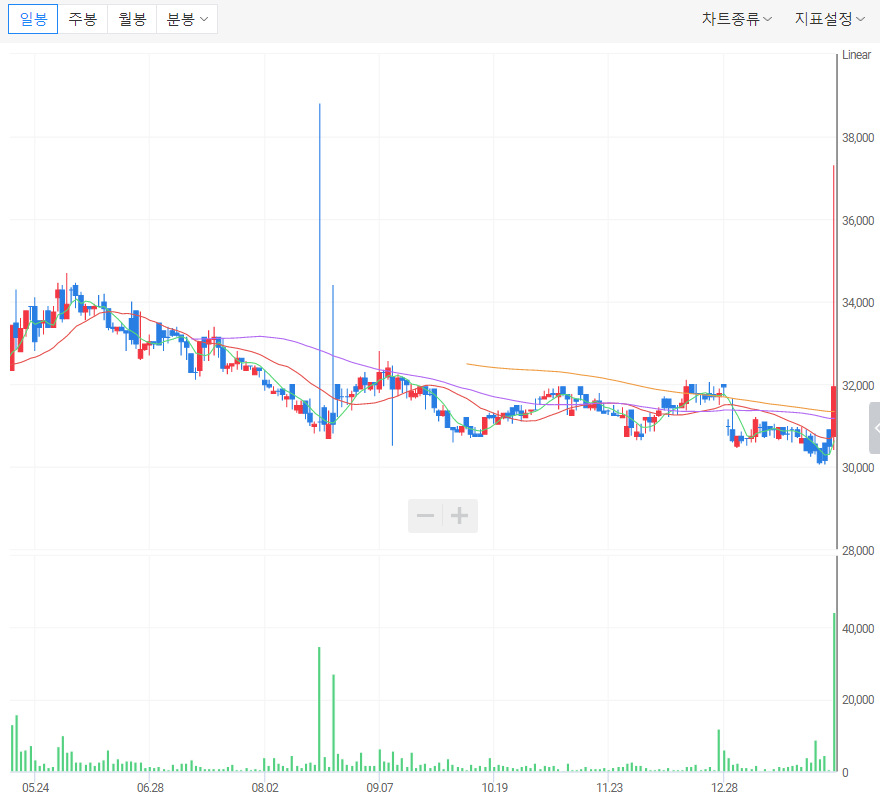Click the 10.19 date label
The image size is (880, 796).
pos(494,788)
